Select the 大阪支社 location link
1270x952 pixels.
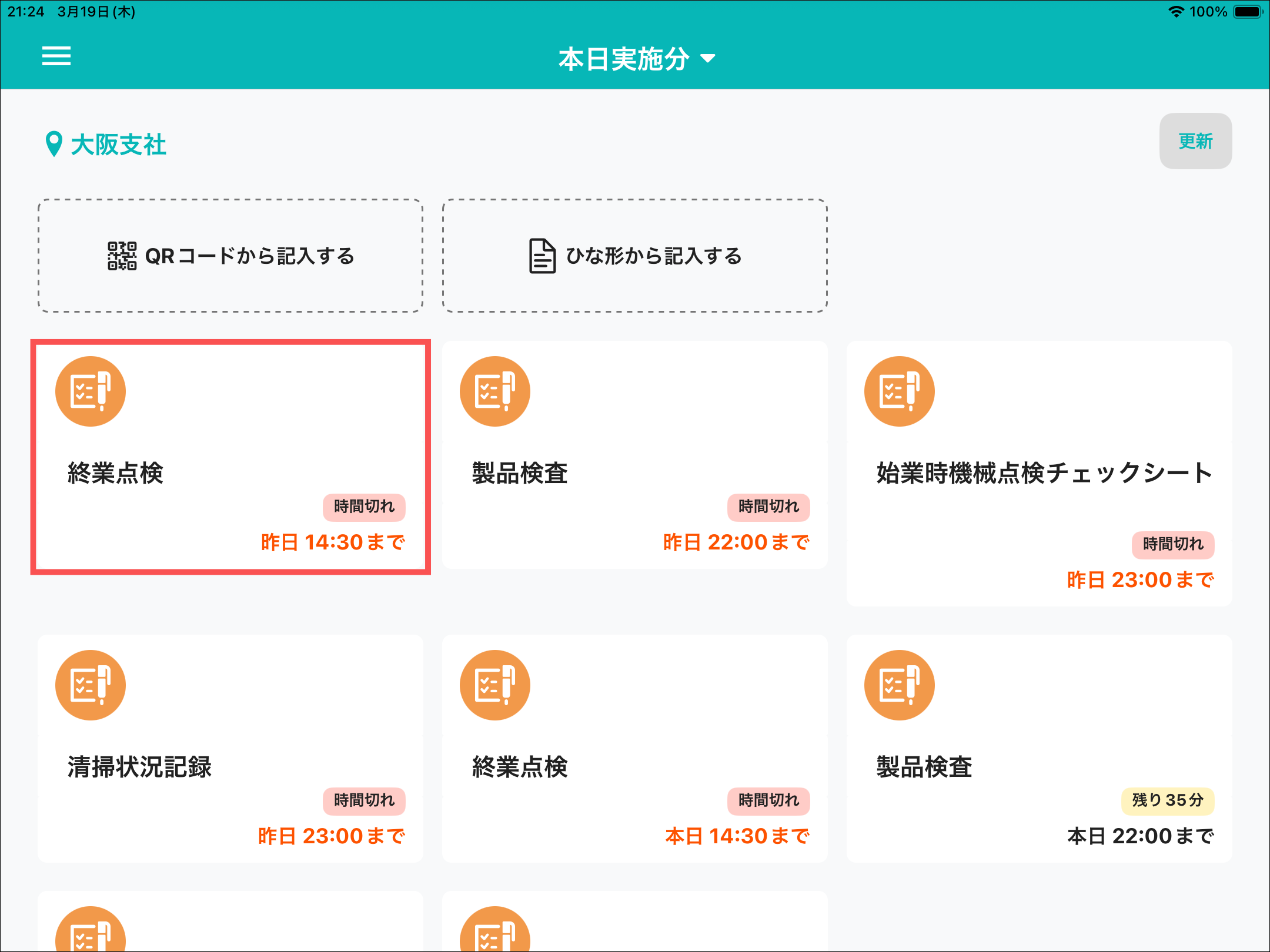[x=118, y=145]
